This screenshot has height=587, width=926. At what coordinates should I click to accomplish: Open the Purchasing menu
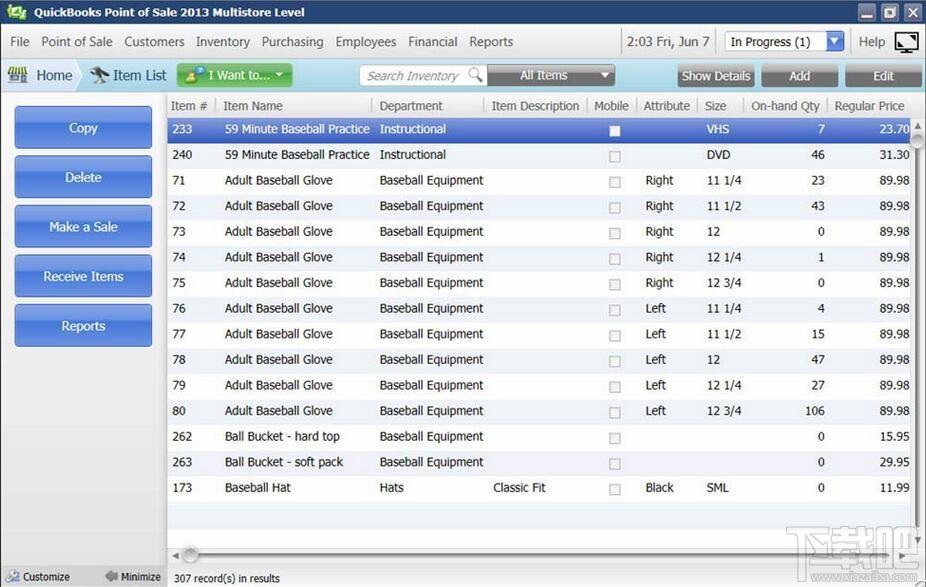coord(292,41)
